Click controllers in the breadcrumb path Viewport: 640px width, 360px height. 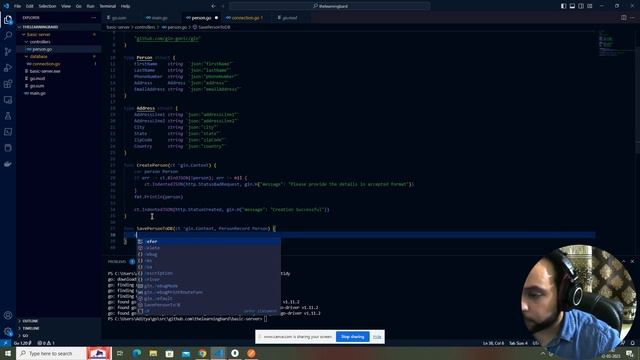(145, 27)
